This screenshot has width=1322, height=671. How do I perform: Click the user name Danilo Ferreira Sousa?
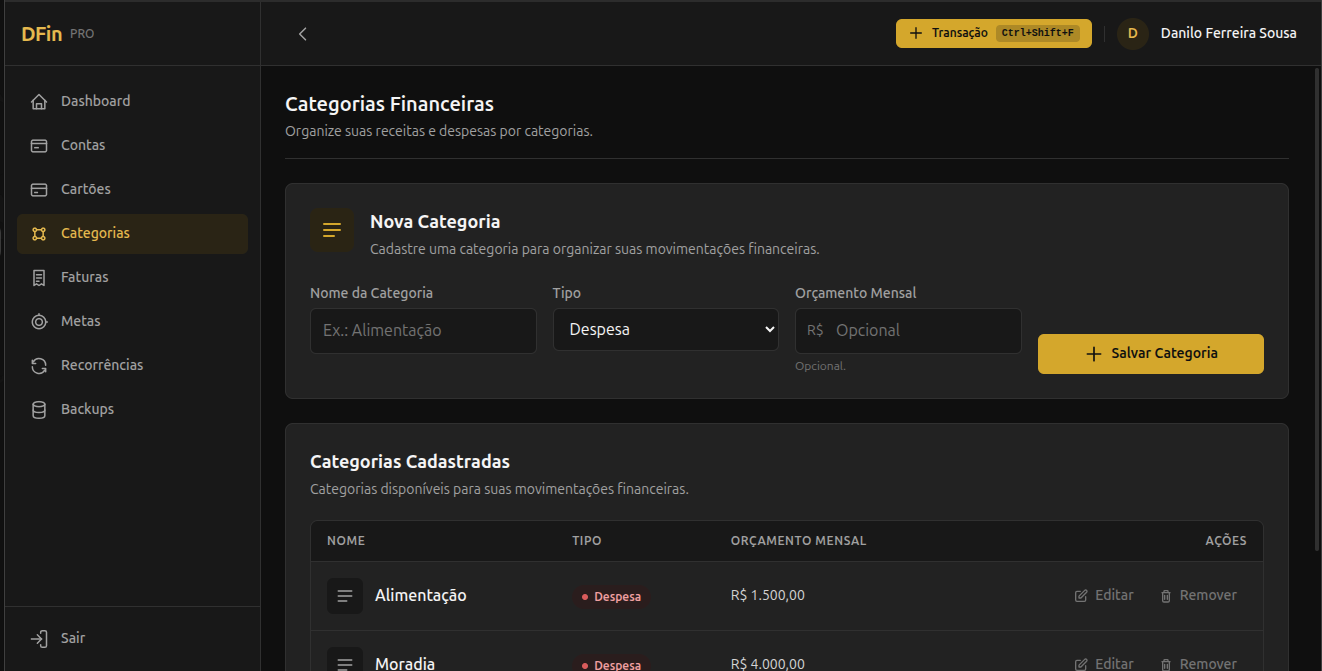pyautogui.click(x=1229, y=33)
